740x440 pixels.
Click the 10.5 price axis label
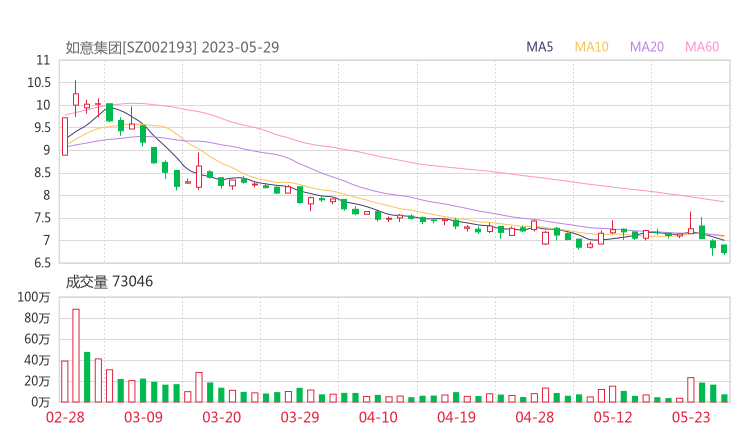pyautogui.click(x=39, y=83)
